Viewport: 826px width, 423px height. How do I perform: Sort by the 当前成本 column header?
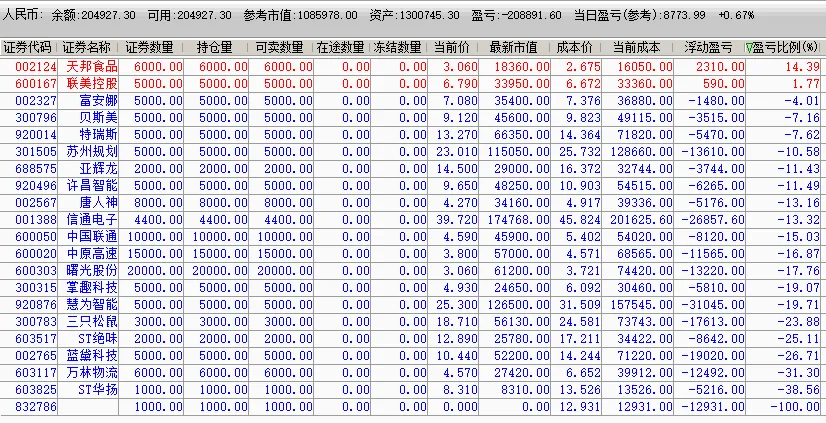636,47
